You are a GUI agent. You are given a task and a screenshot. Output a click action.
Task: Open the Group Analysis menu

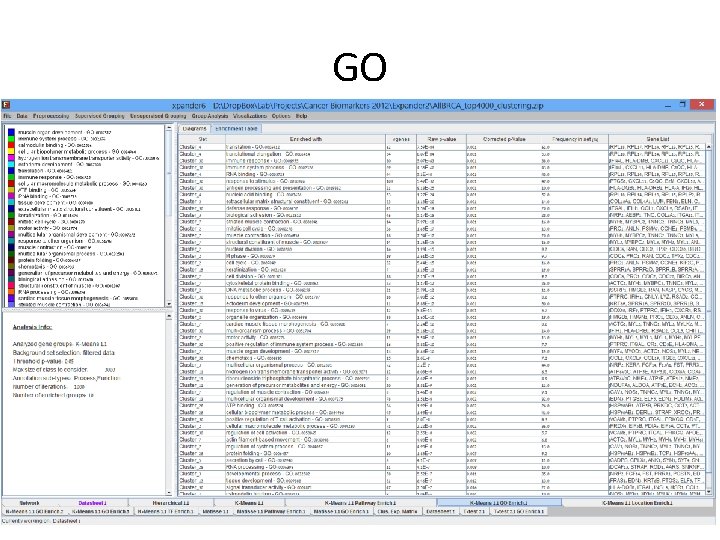(x=210, y=116)
